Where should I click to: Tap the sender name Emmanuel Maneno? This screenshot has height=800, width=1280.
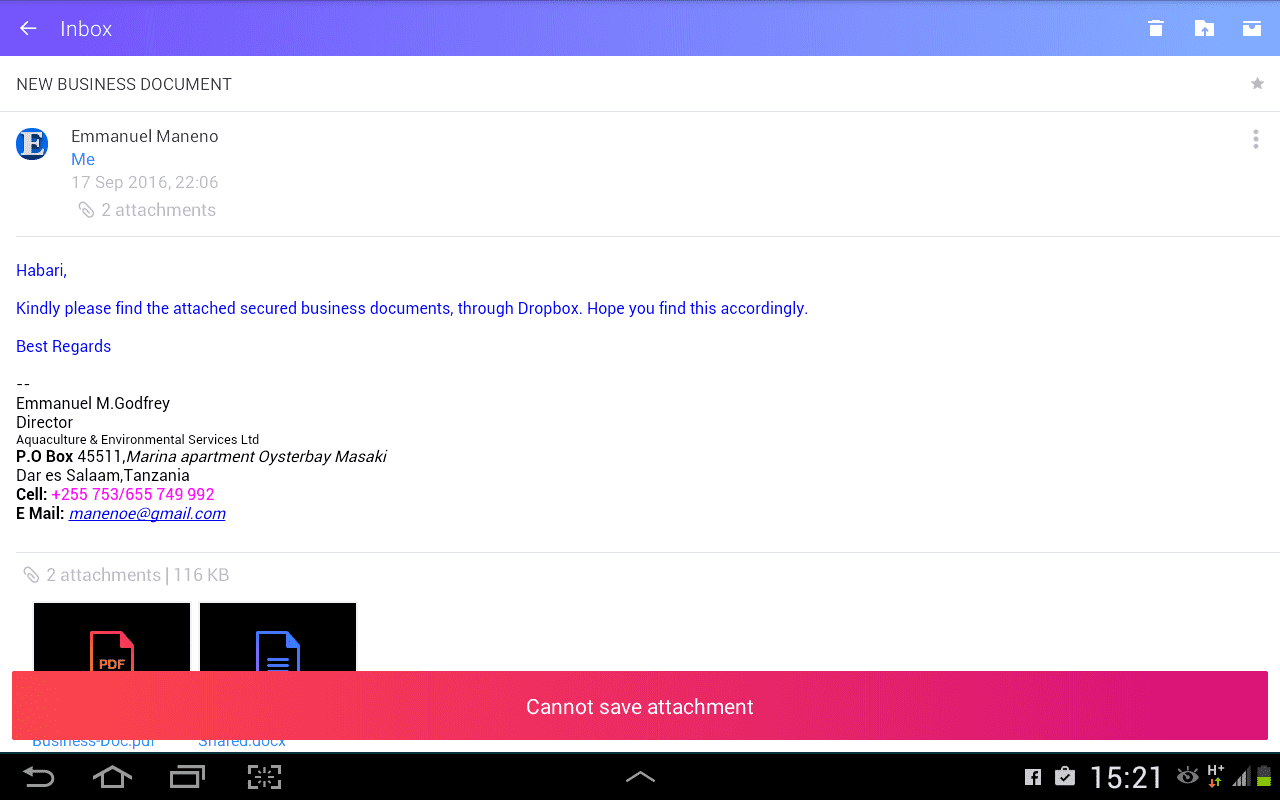145,136
